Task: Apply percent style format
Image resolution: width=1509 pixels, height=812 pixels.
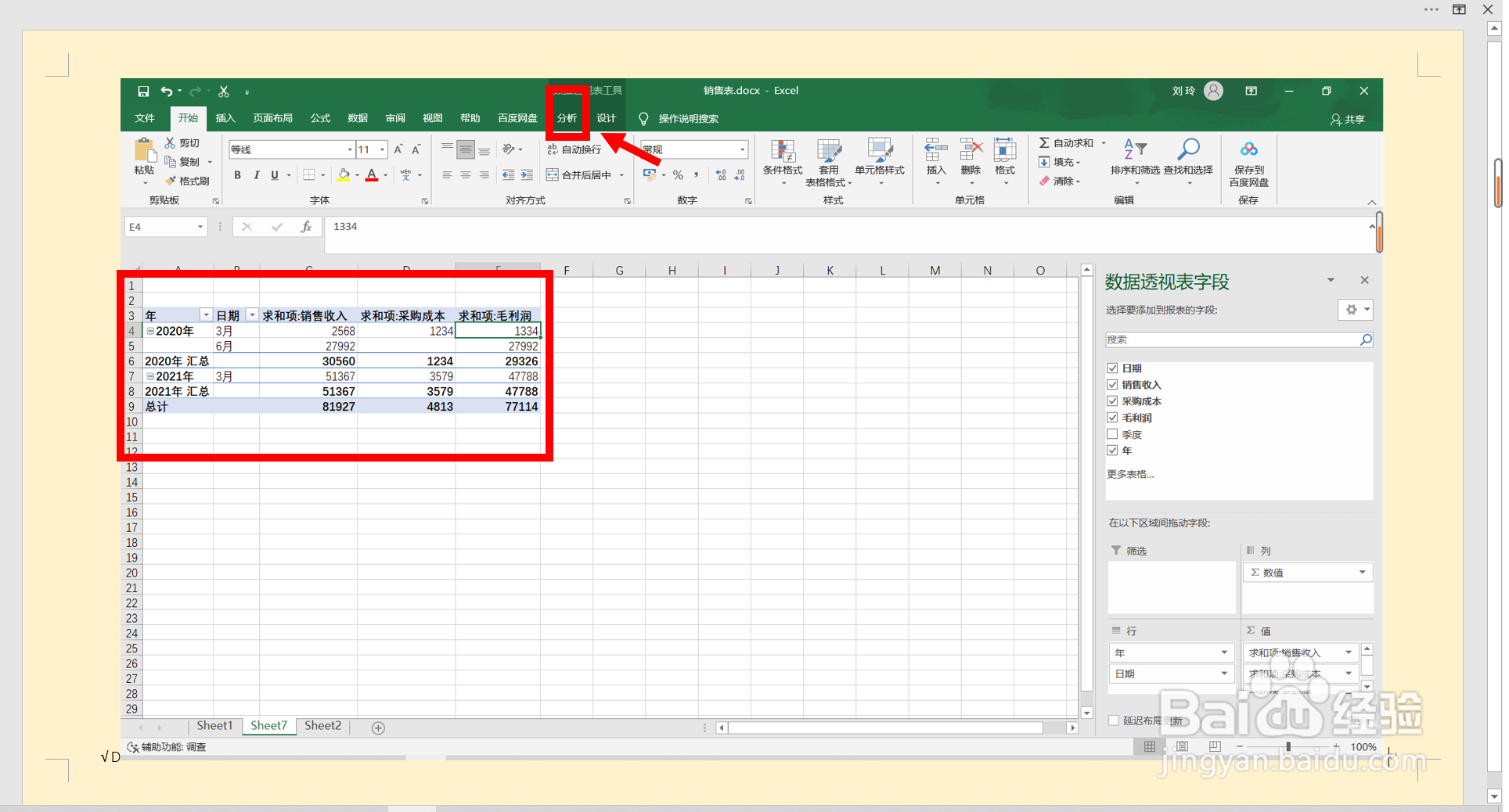Action: 678,175
